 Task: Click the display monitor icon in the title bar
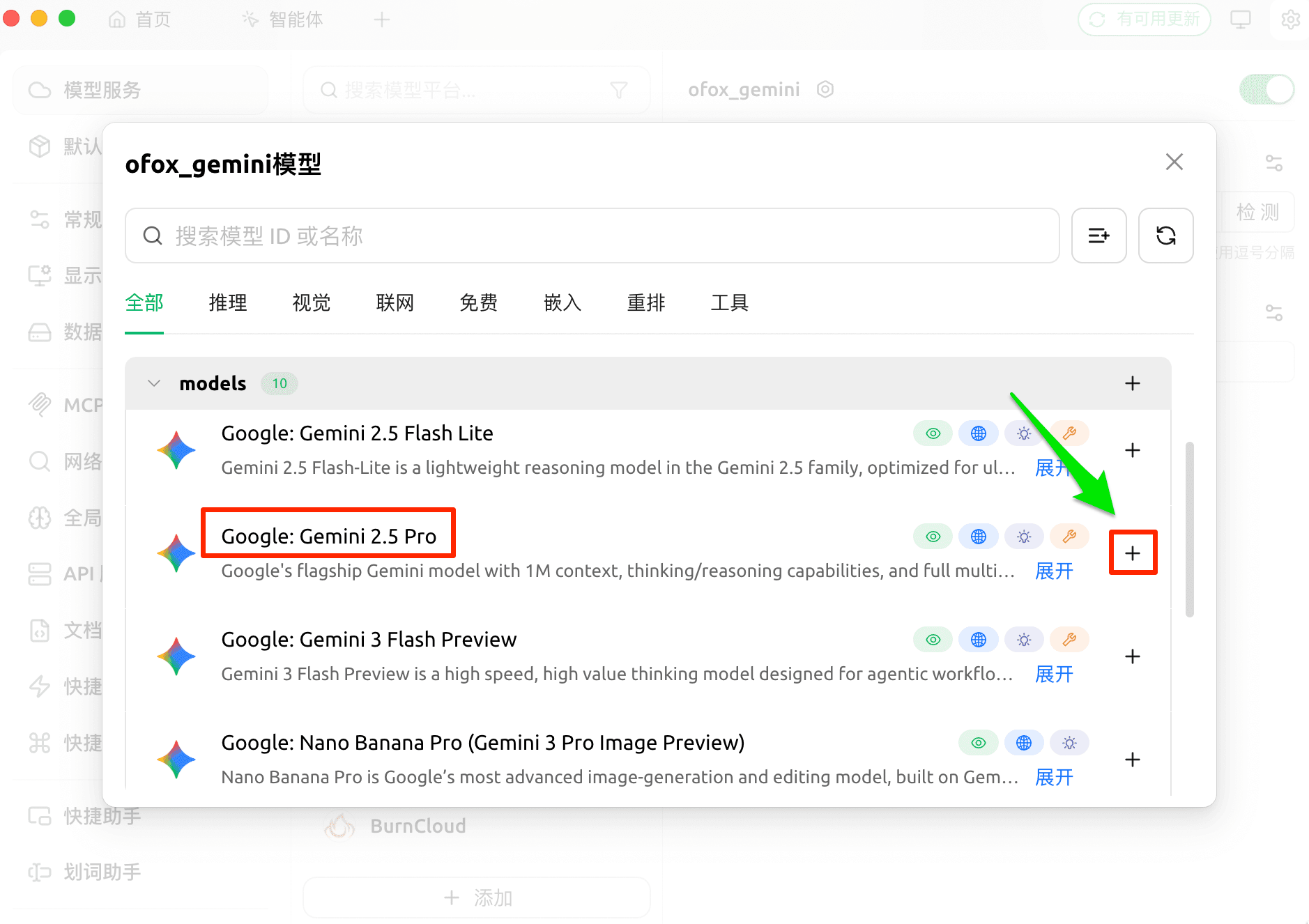(1241, 20)
